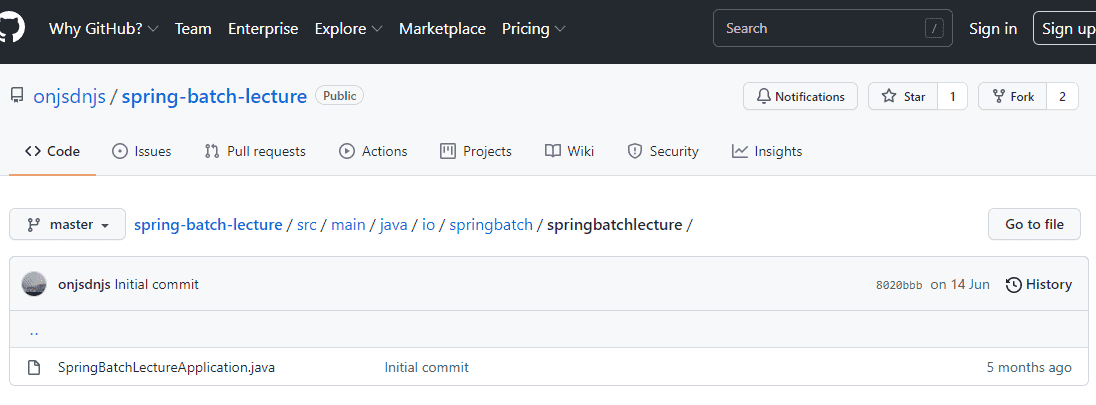The width and height of the screenshot is (1096, 405).
Task: Open the 8020bbb commit hash link
Action: pyautogui.click(x=899, y=285)
